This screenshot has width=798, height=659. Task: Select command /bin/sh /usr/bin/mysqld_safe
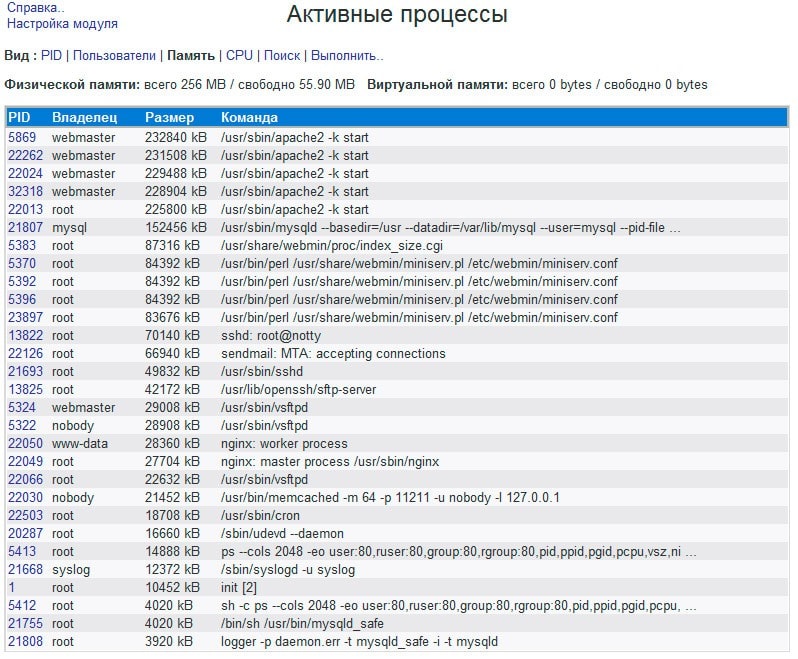point(302,623)
